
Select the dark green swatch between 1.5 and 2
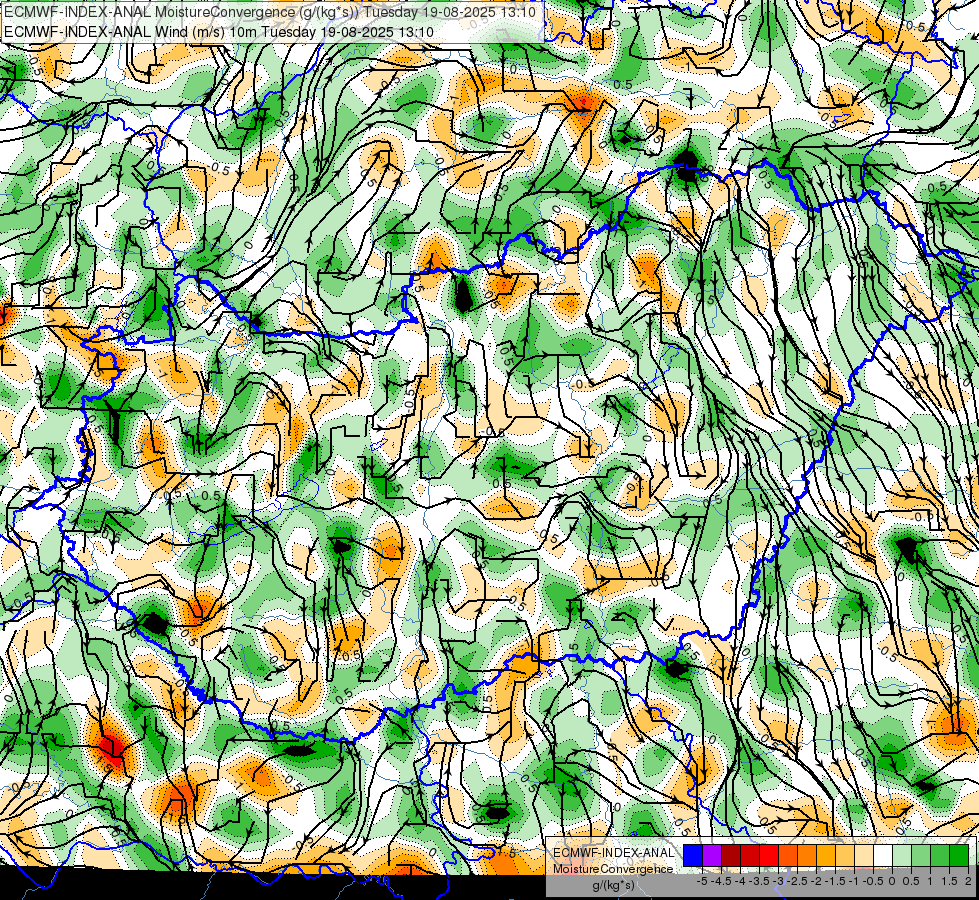pyautogui.click(x=959, y=855)
